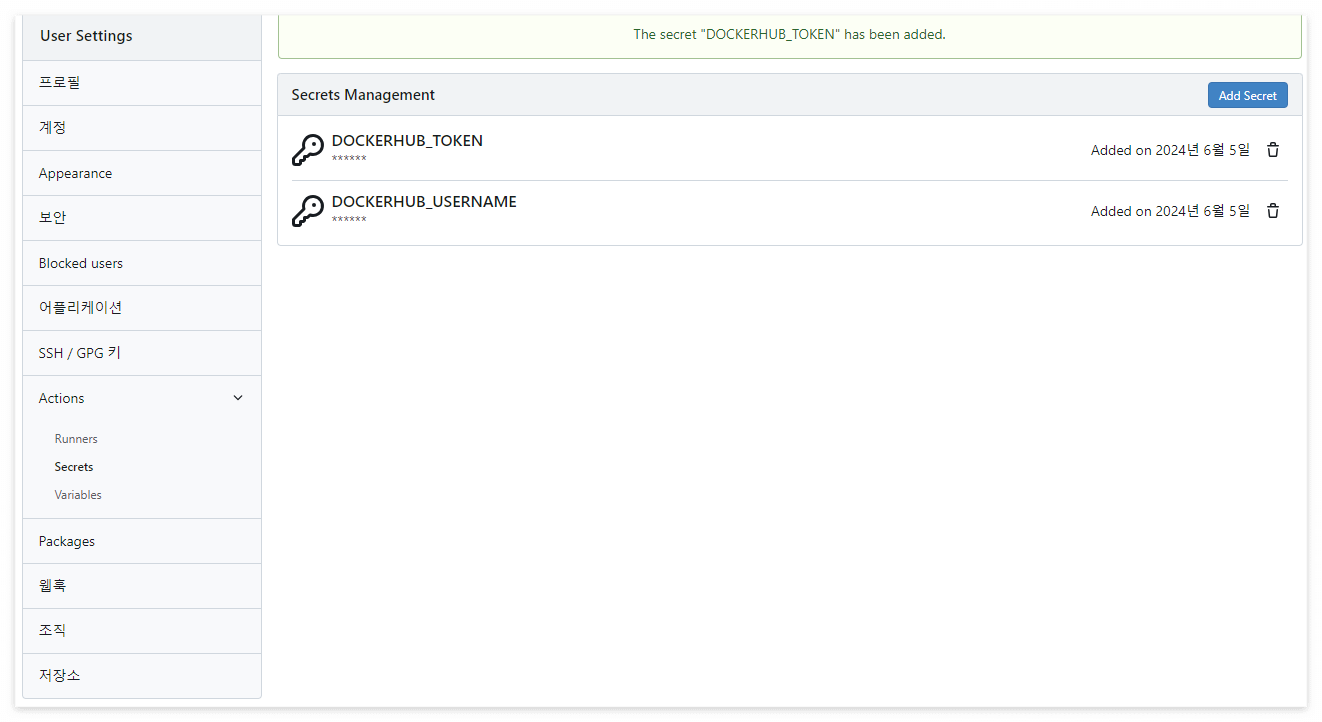Open the 웹훅 settings page
Viewport: 1322px width, 722px height.
(142, 586)
